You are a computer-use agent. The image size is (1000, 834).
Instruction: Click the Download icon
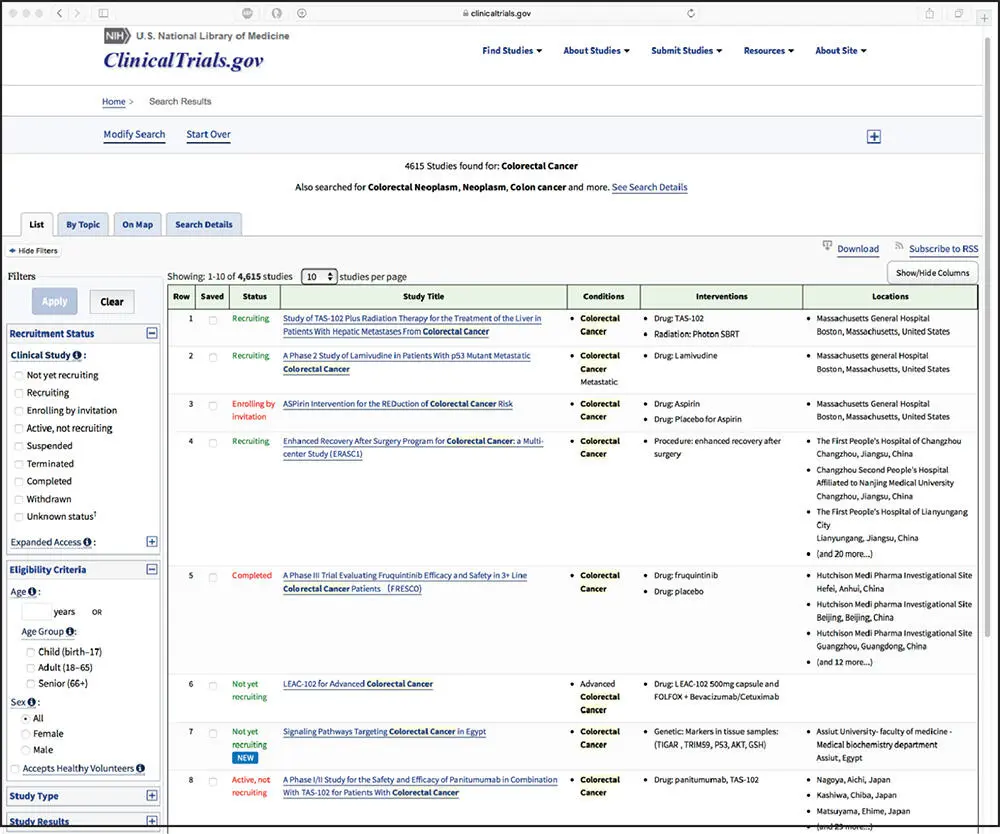(827, 245)
